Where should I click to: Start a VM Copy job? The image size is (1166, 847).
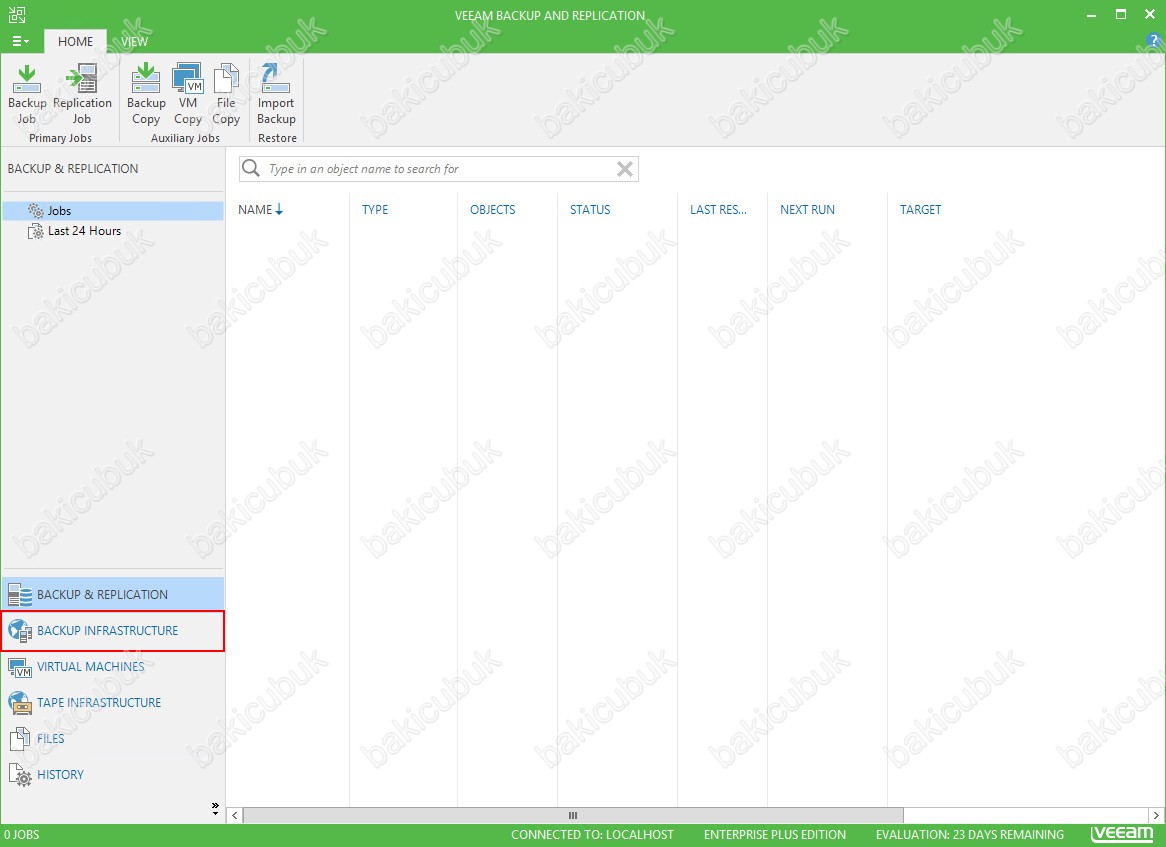[187, 94]
